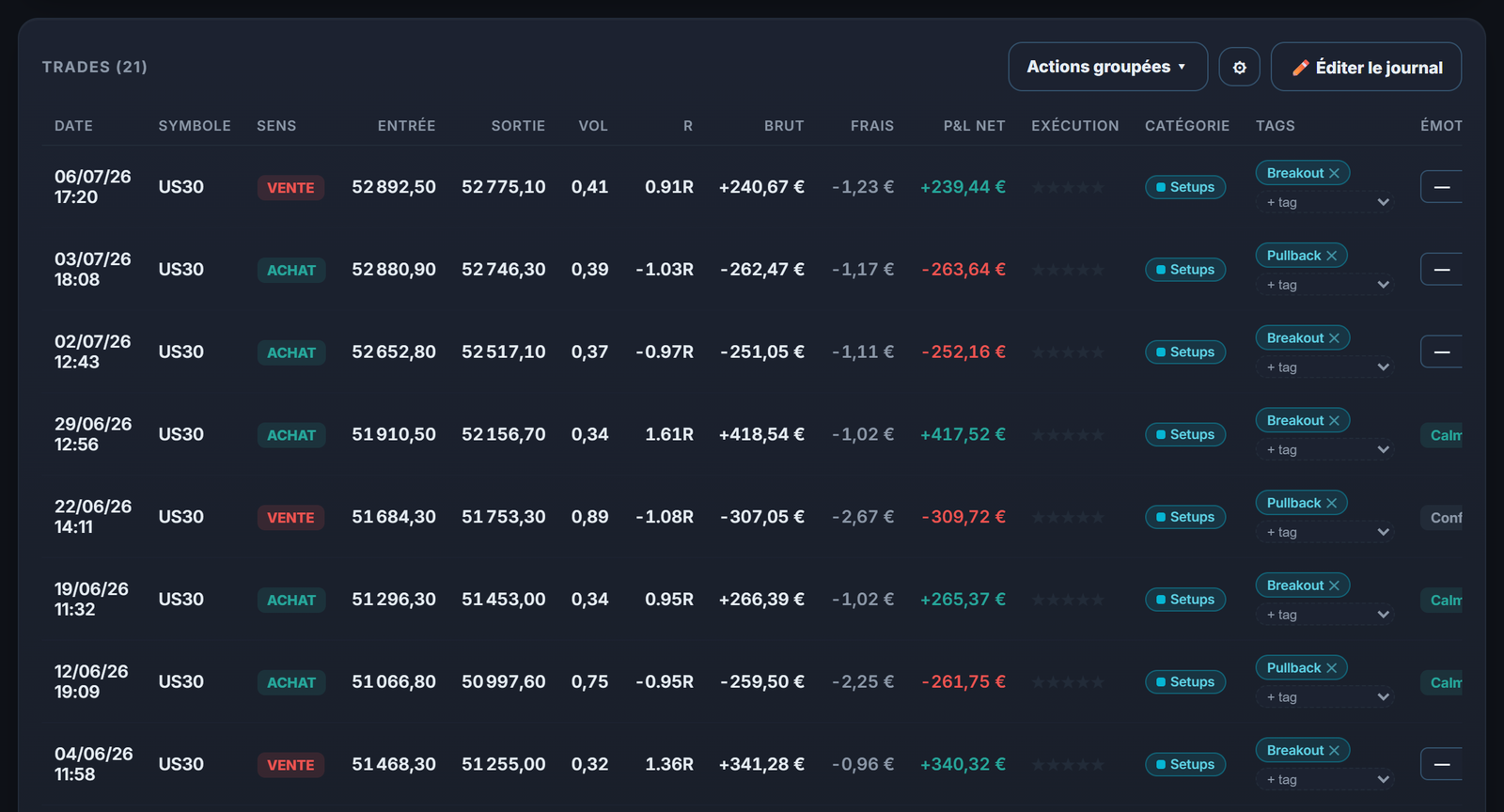Click the VENTE badge on 06/07/26 trade
Image resolution: width=1504 pixels, height=812 pixels.
pos(290,188)
